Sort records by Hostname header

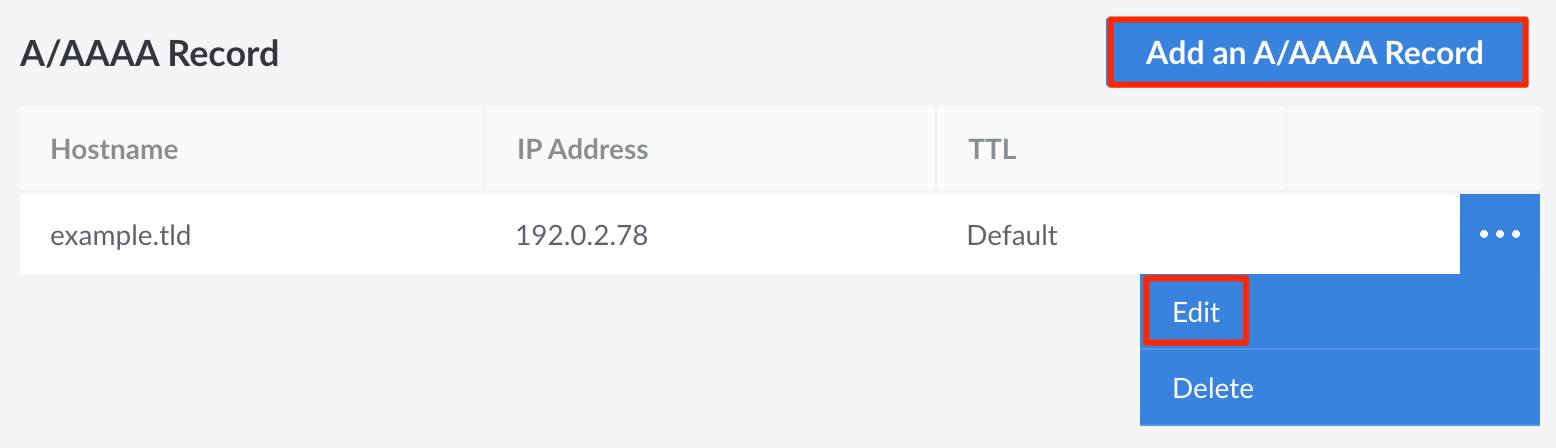coord(114,149)
